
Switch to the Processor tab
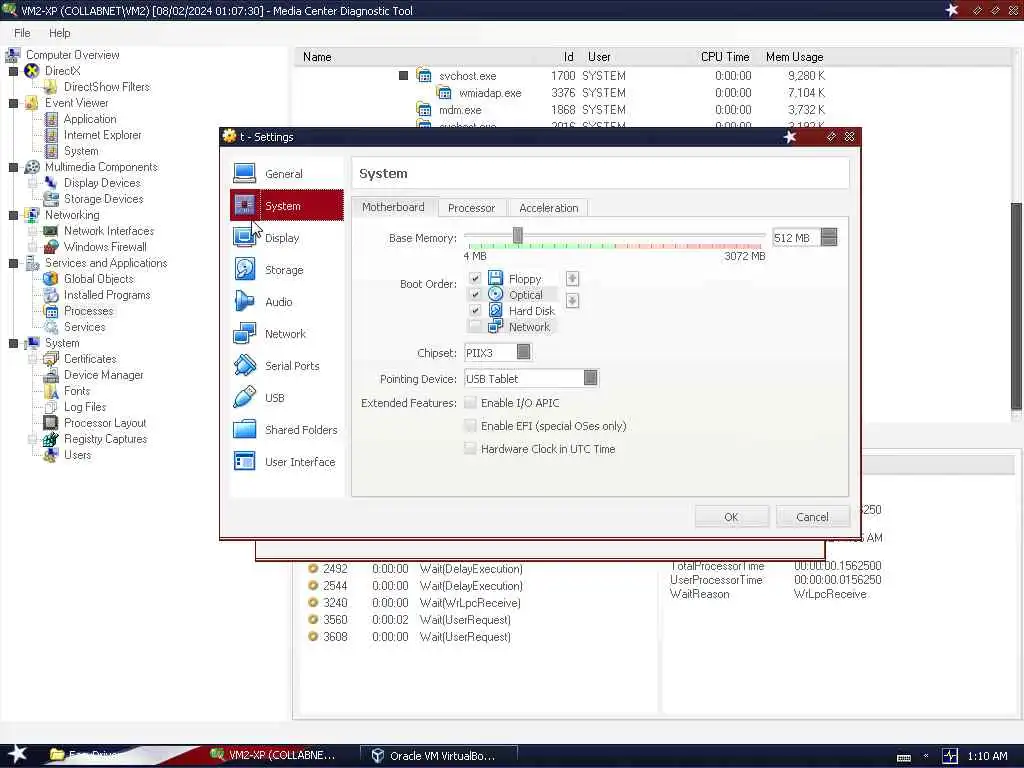pos(472,208)
